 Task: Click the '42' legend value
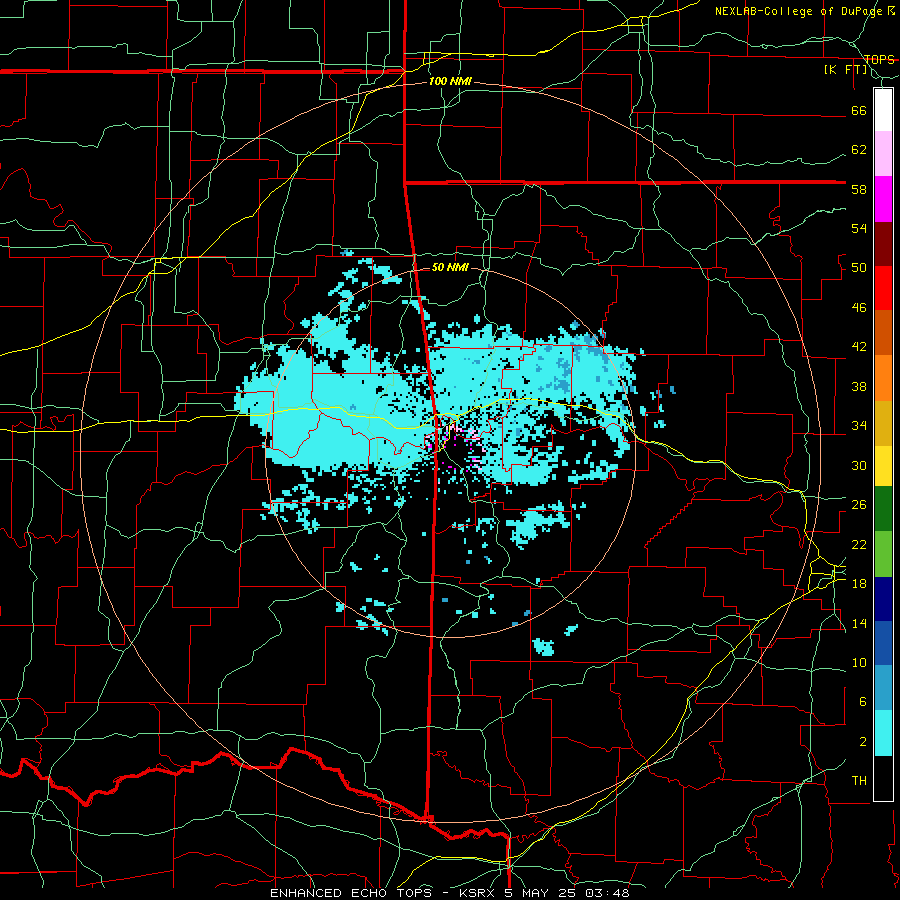[859, 347]
